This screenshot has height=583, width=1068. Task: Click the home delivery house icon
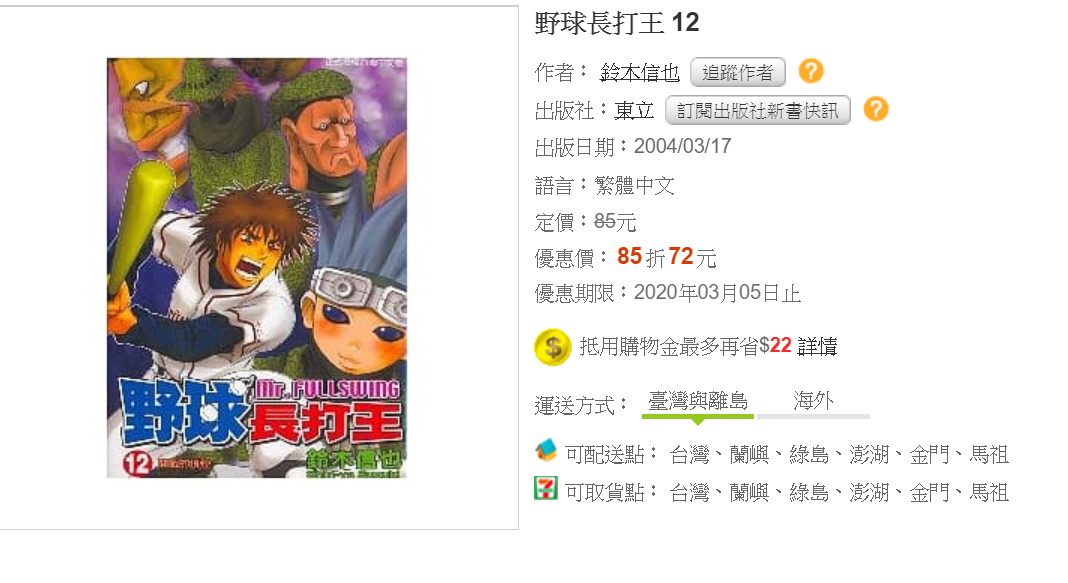click(x=546, y=450)
